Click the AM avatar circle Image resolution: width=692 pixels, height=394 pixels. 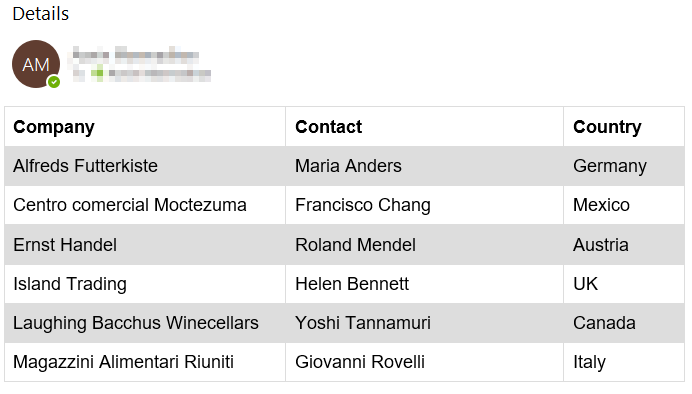36,64
